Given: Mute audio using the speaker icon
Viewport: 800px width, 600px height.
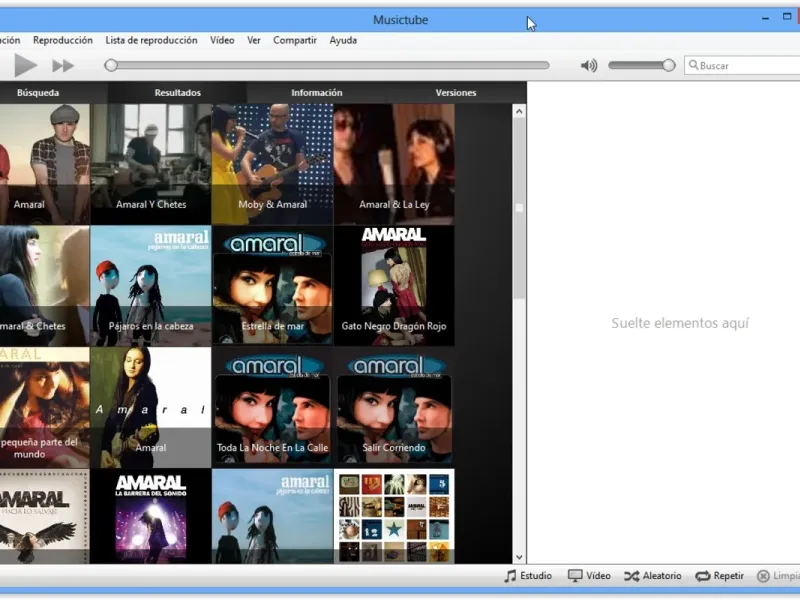Looking at the screenshot, I should click(589, 65).
